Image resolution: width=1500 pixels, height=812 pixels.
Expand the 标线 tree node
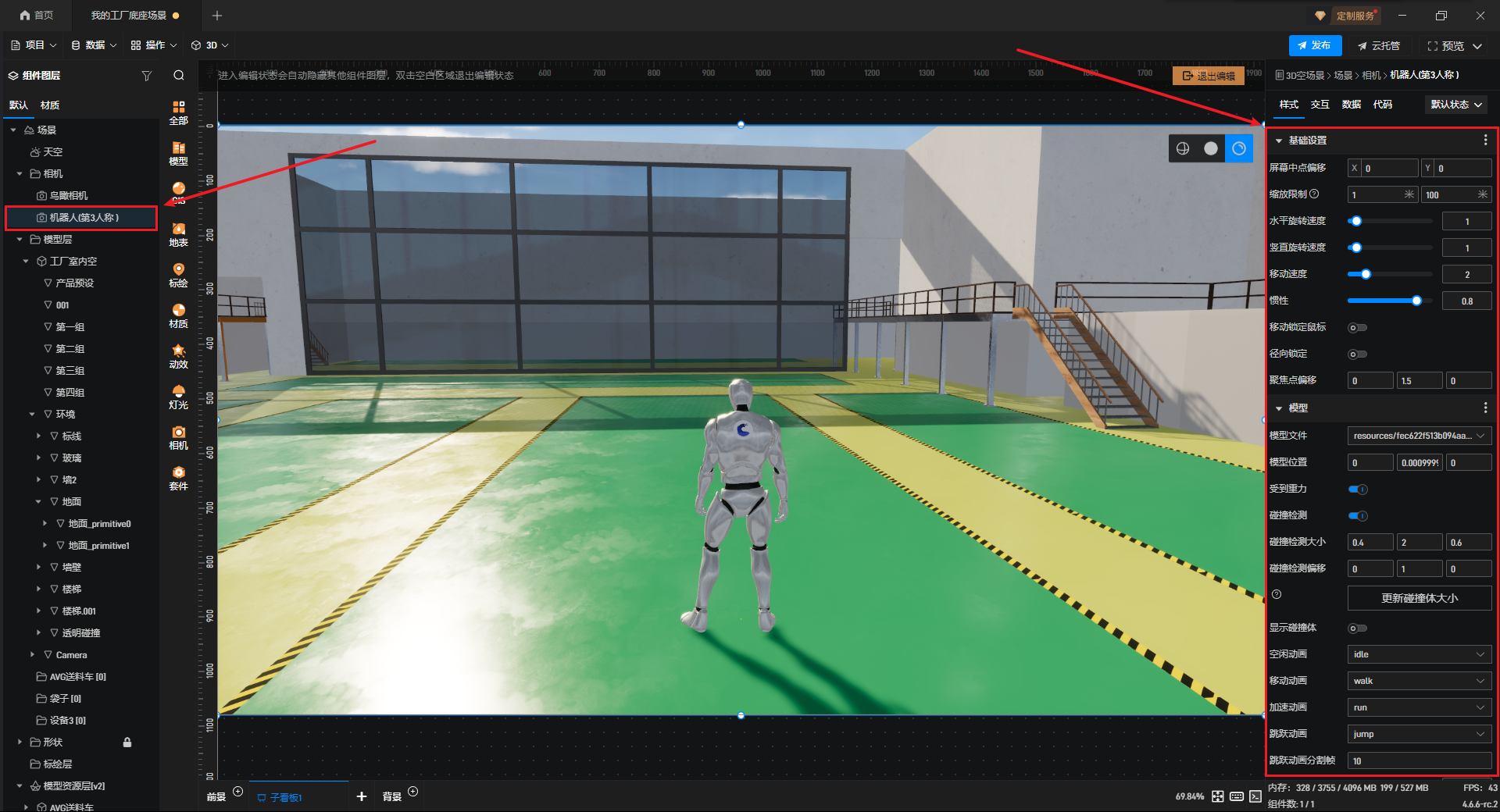click(x=38, y=436)
